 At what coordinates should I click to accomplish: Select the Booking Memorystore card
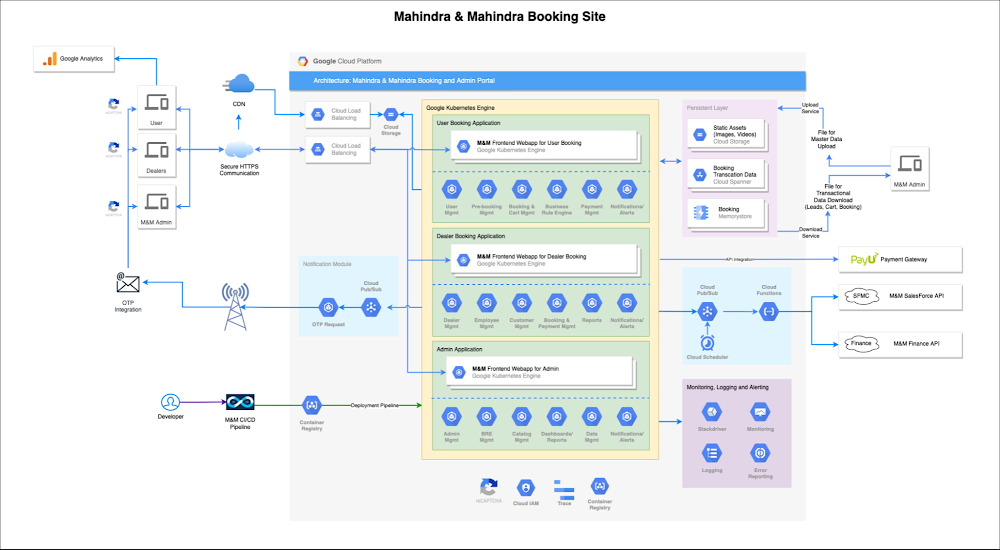(727, 213)
